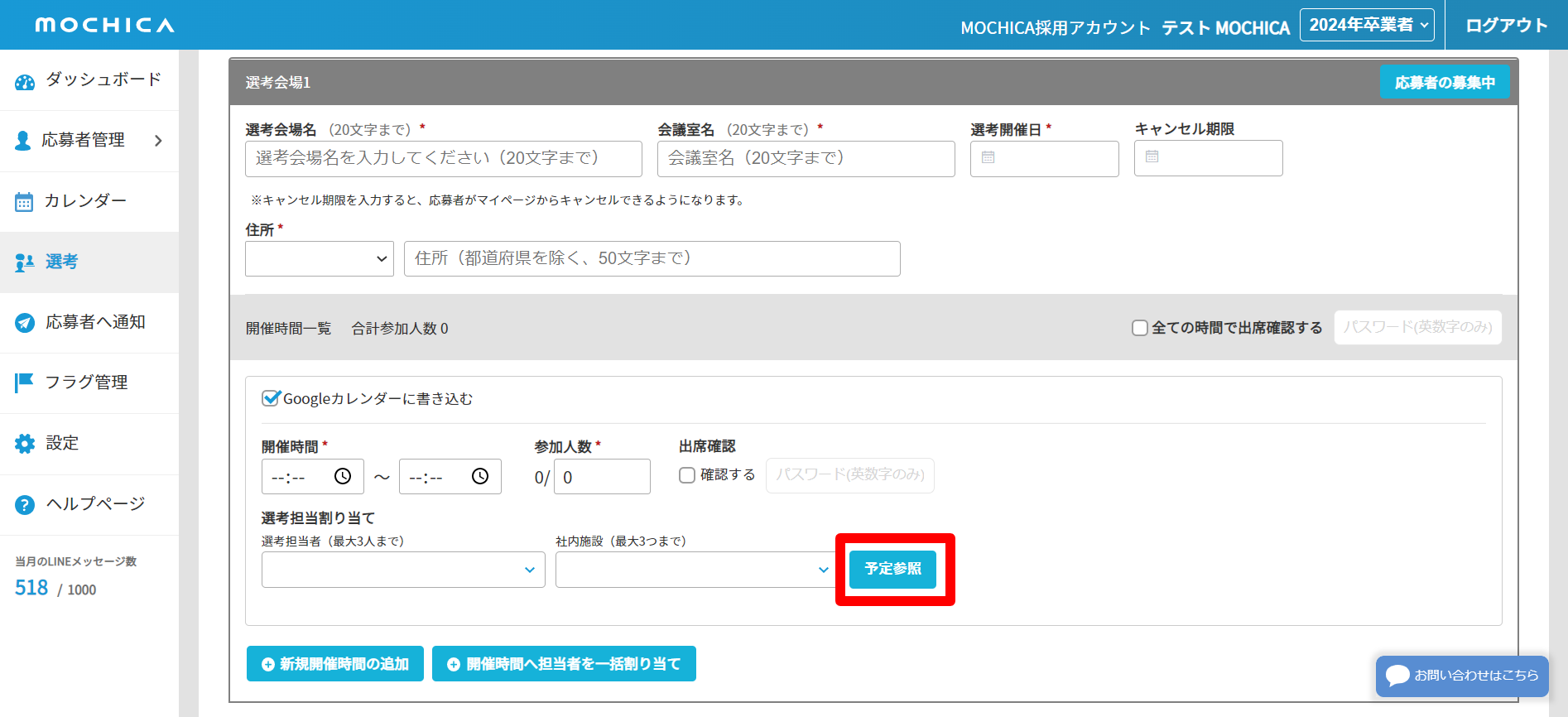This screenshot has width=1568, height=717.
Task: Click the settings gear icon
Action: (25, 444)
